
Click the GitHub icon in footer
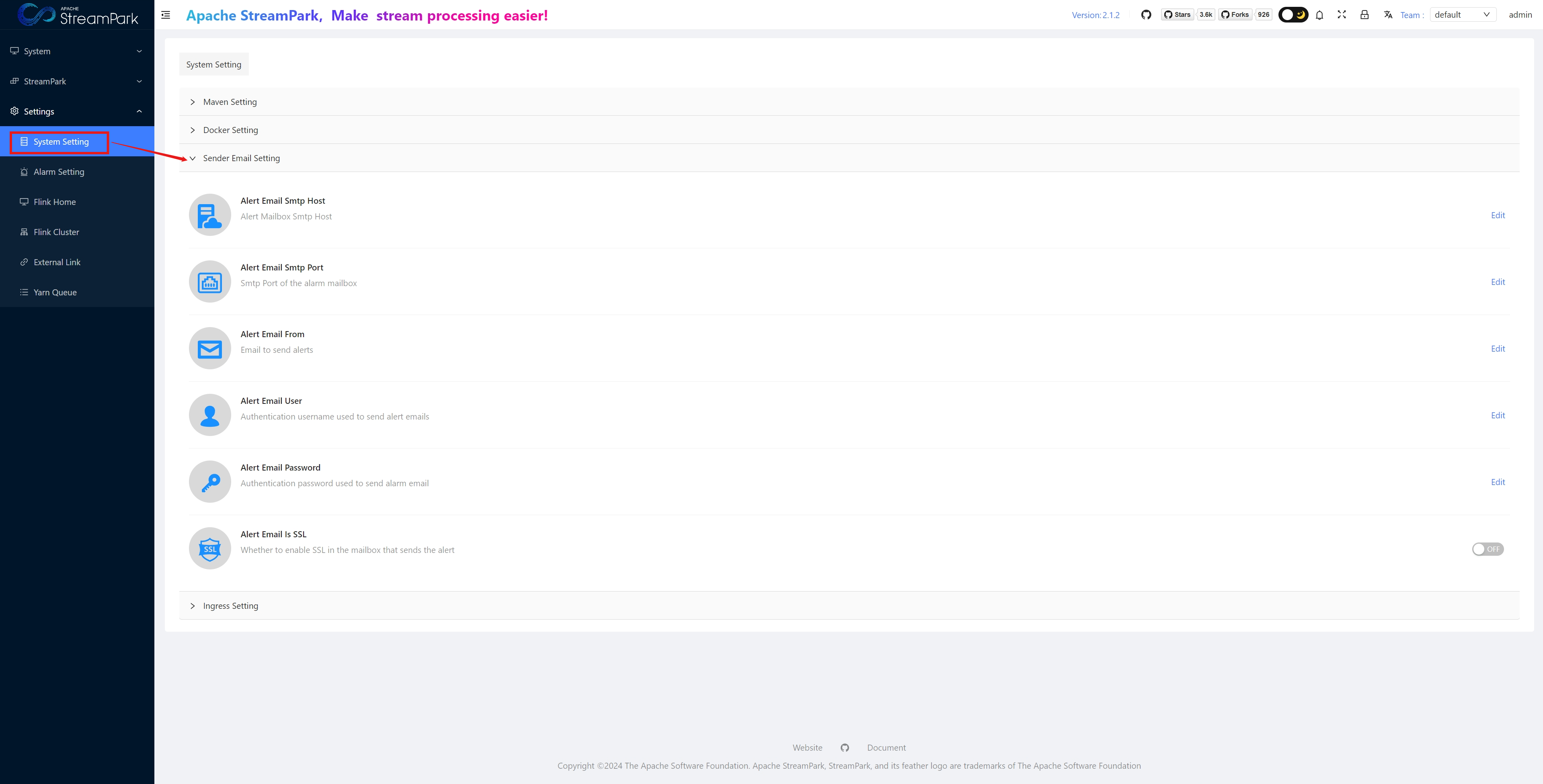pos(845,747)
